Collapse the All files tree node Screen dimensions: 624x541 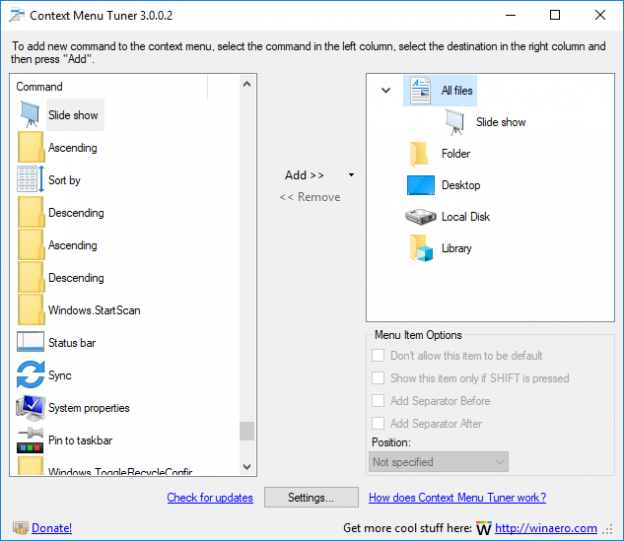(x=386, y=91)
